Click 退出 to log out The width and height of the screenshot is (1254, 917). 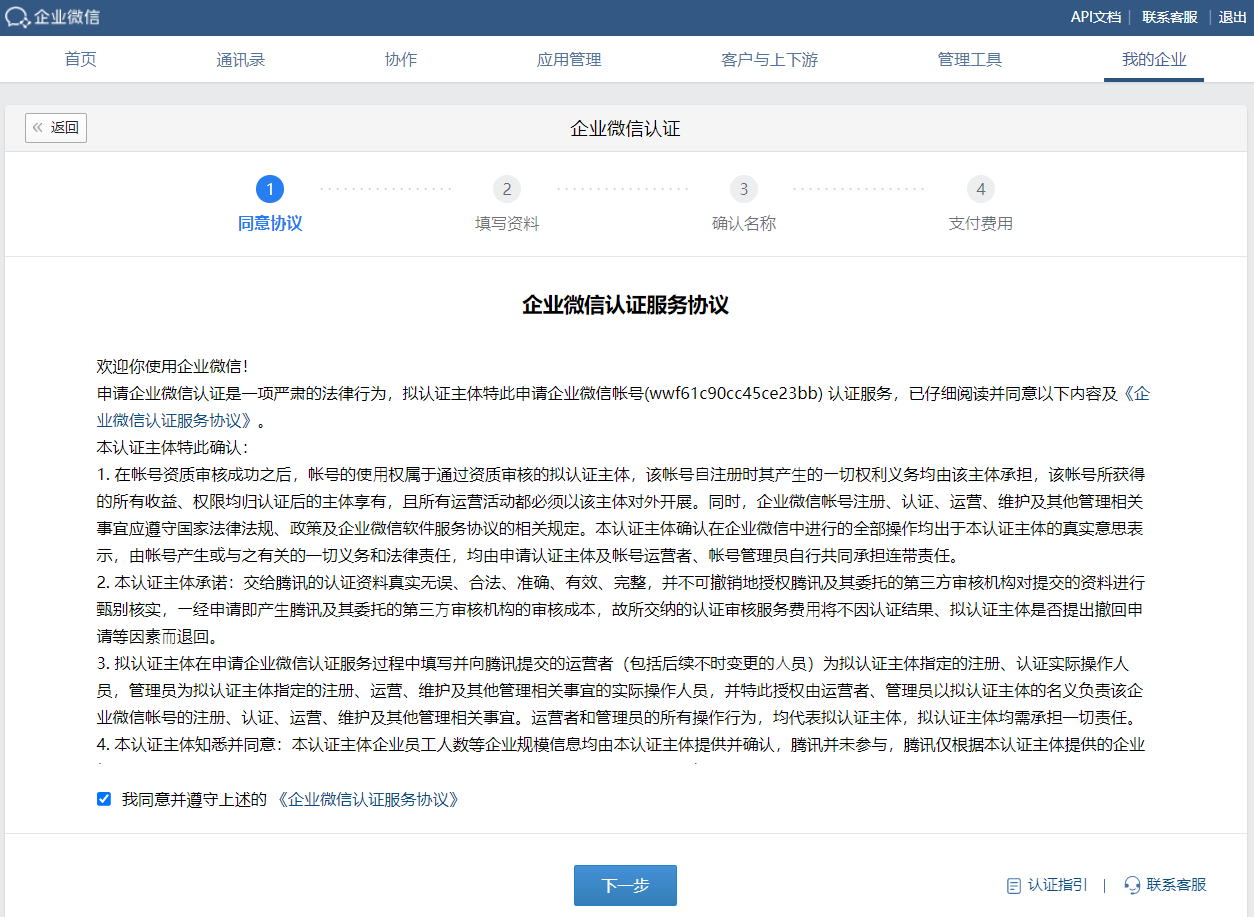(x=1232, y=17)
